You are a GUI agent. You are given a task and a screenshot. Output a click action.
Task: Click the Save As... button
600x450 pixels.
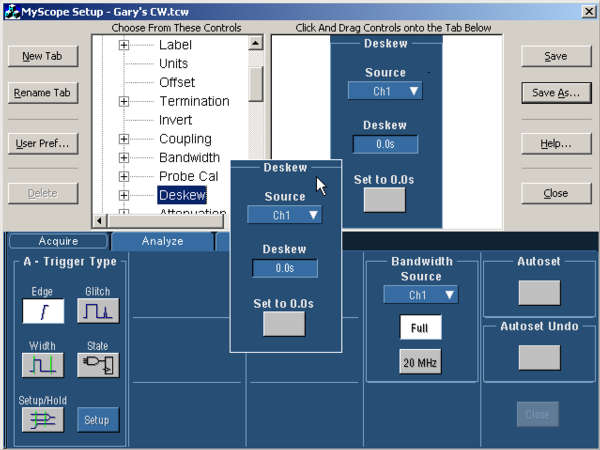(556, 93)
